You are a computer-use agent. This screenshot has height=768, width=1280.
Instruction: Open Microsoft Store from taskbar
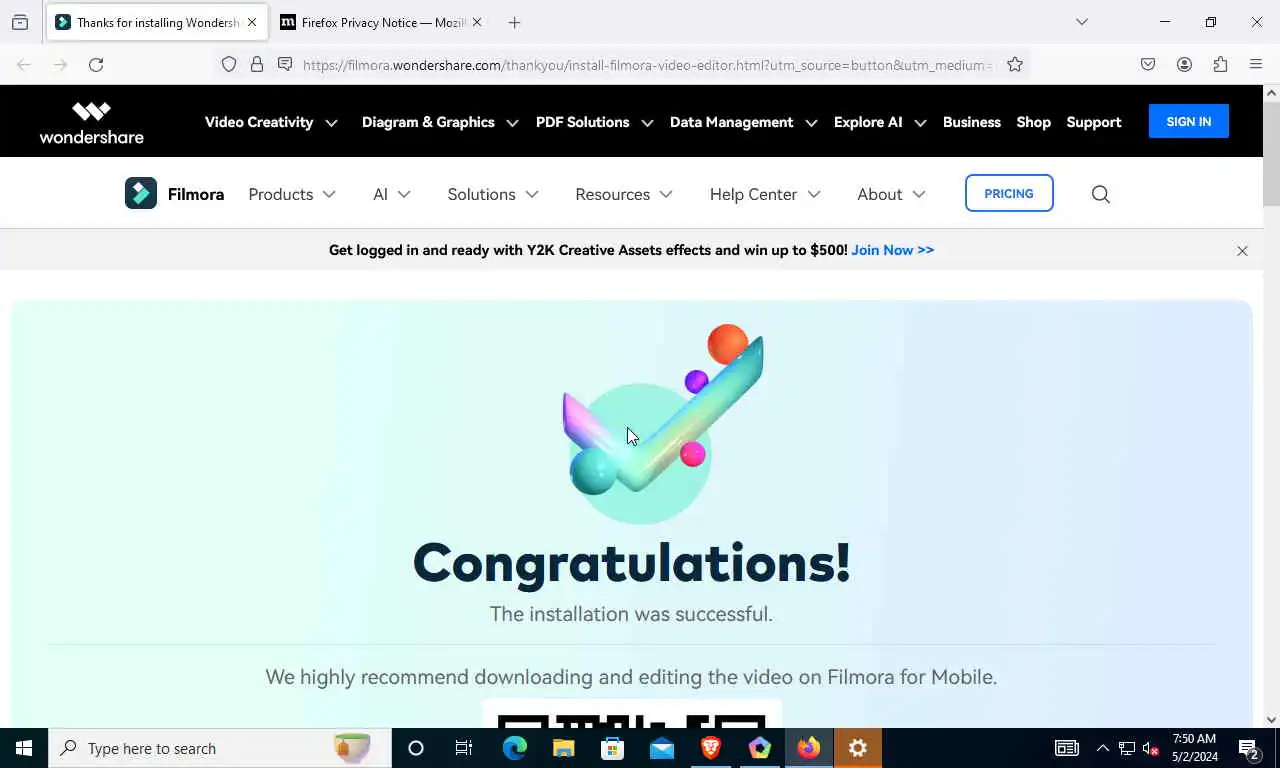(x=613, y=748)
